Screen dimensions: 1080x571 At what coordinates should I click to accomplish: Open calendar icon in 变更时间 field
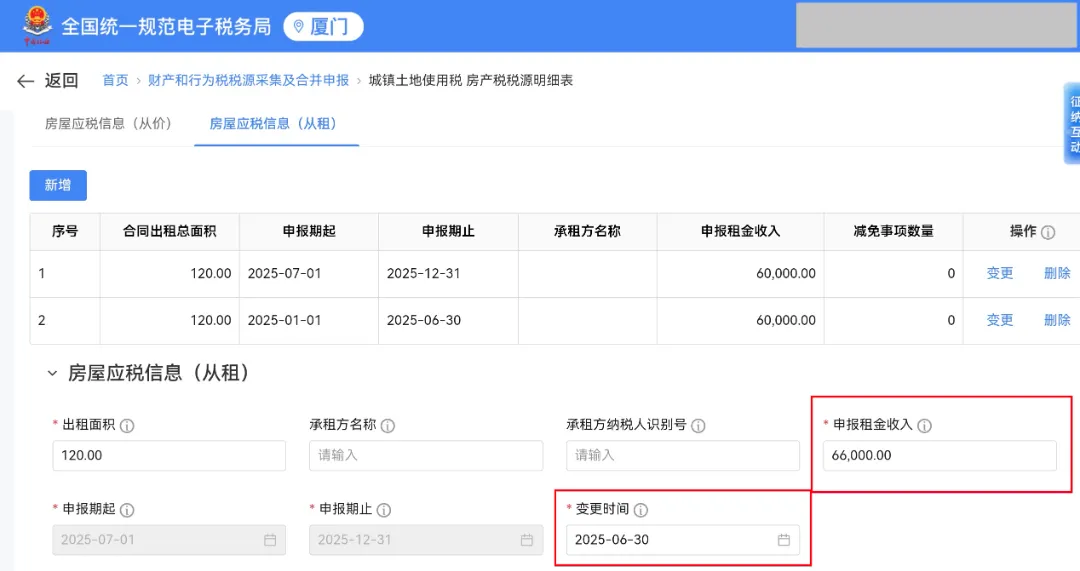point(784,540)
